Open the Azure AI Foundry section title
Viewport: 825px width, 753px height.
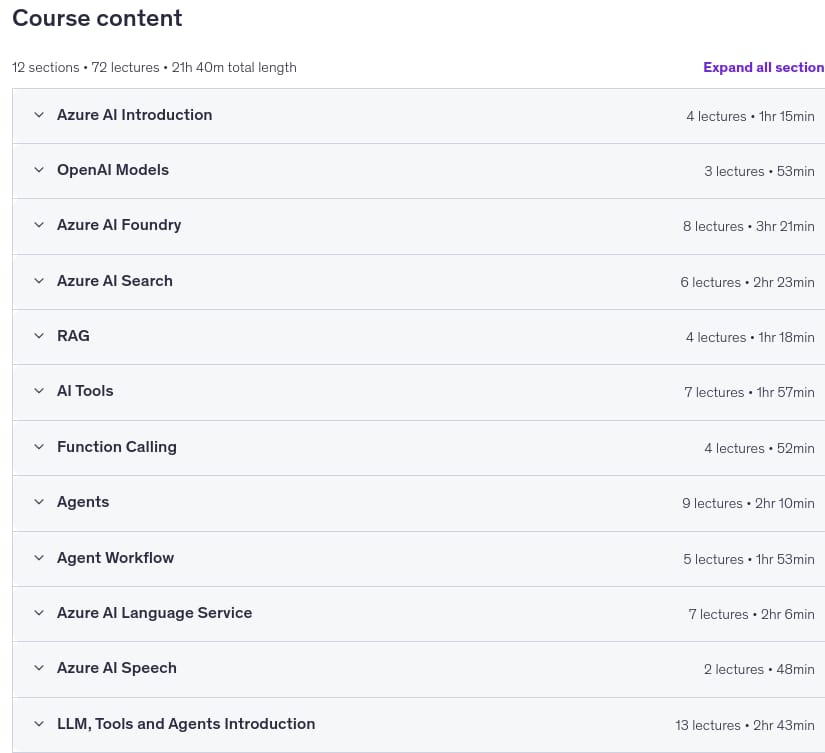(x=119, y=225)
